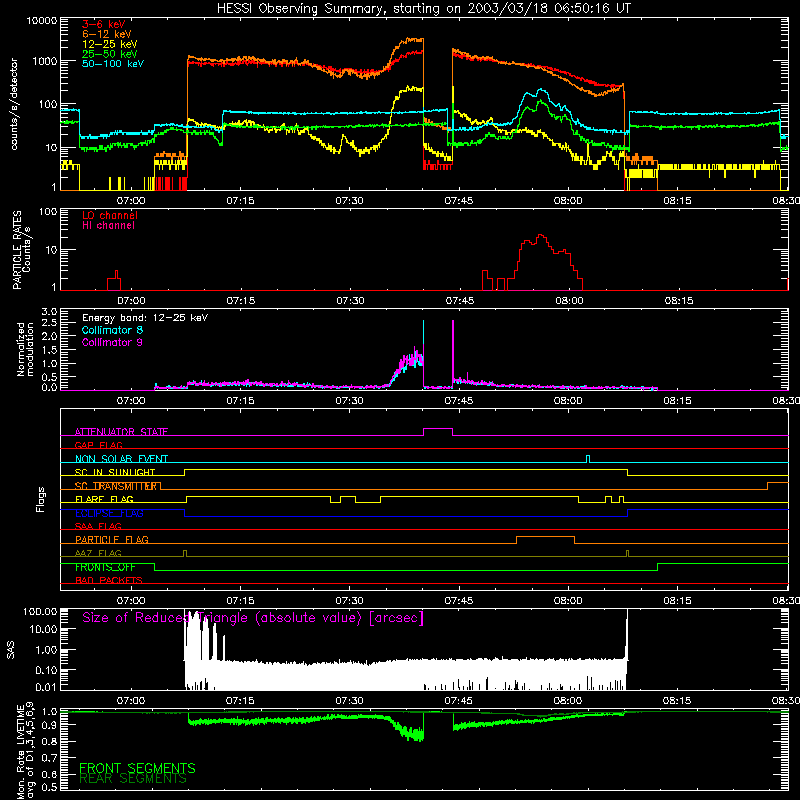Click the 07:30 tick under the count-rate plot

(349, 201)
